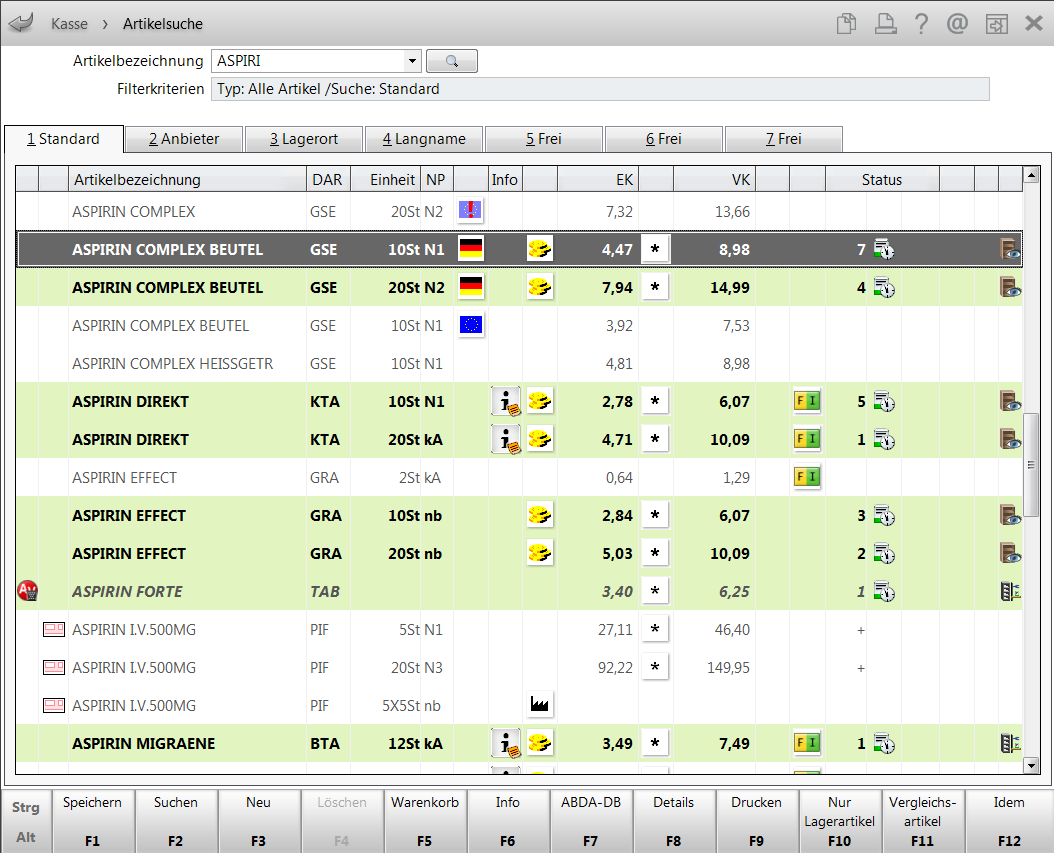This screenshot has height=853, width=1054.
Task: Click the Idem F12 button
Action: click(1008, 821)
